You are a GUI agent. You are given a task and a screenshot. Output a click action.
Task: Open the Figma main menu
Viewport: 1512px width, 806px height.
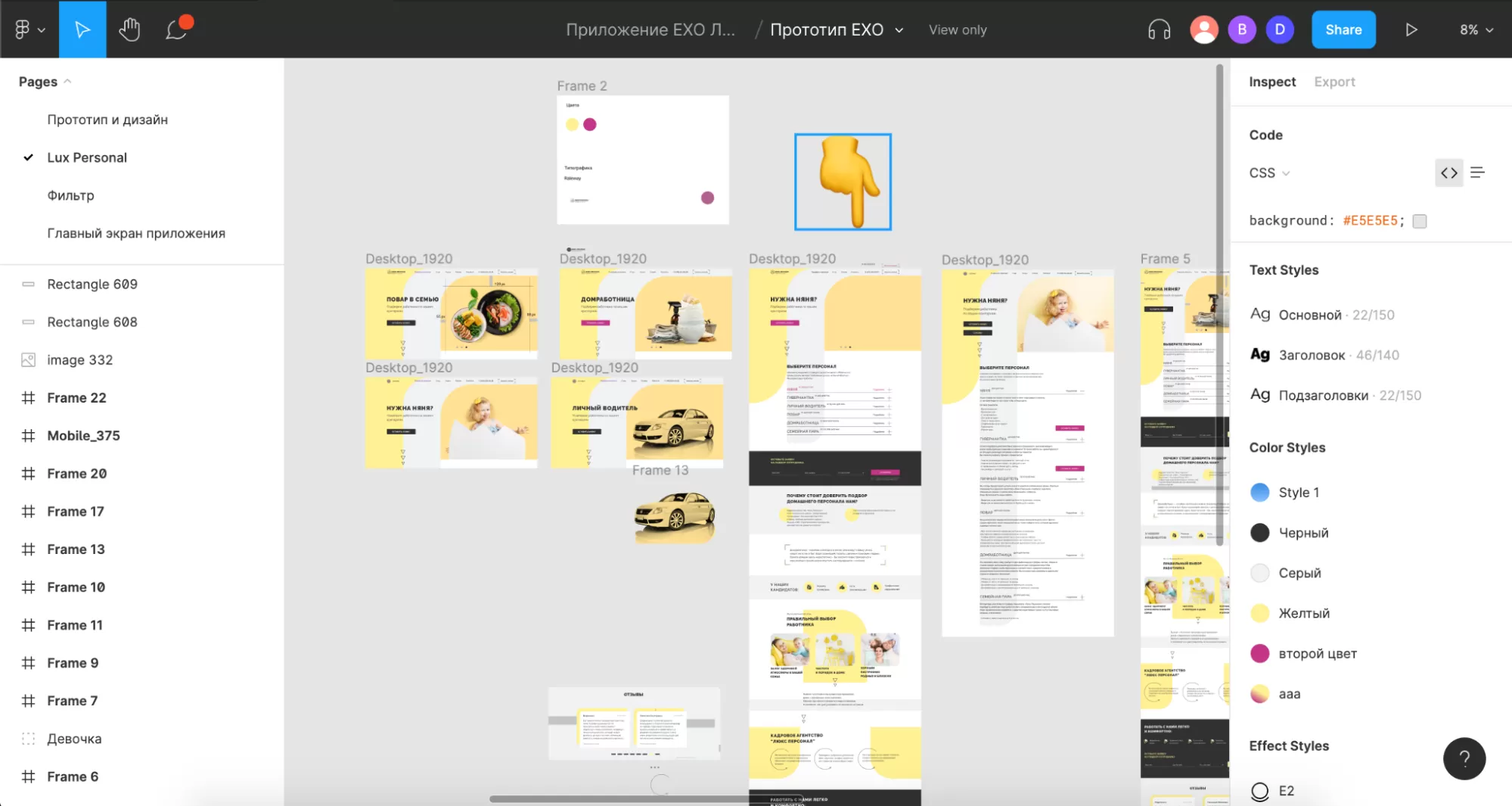pyautogui.click(x=29, y=30)
